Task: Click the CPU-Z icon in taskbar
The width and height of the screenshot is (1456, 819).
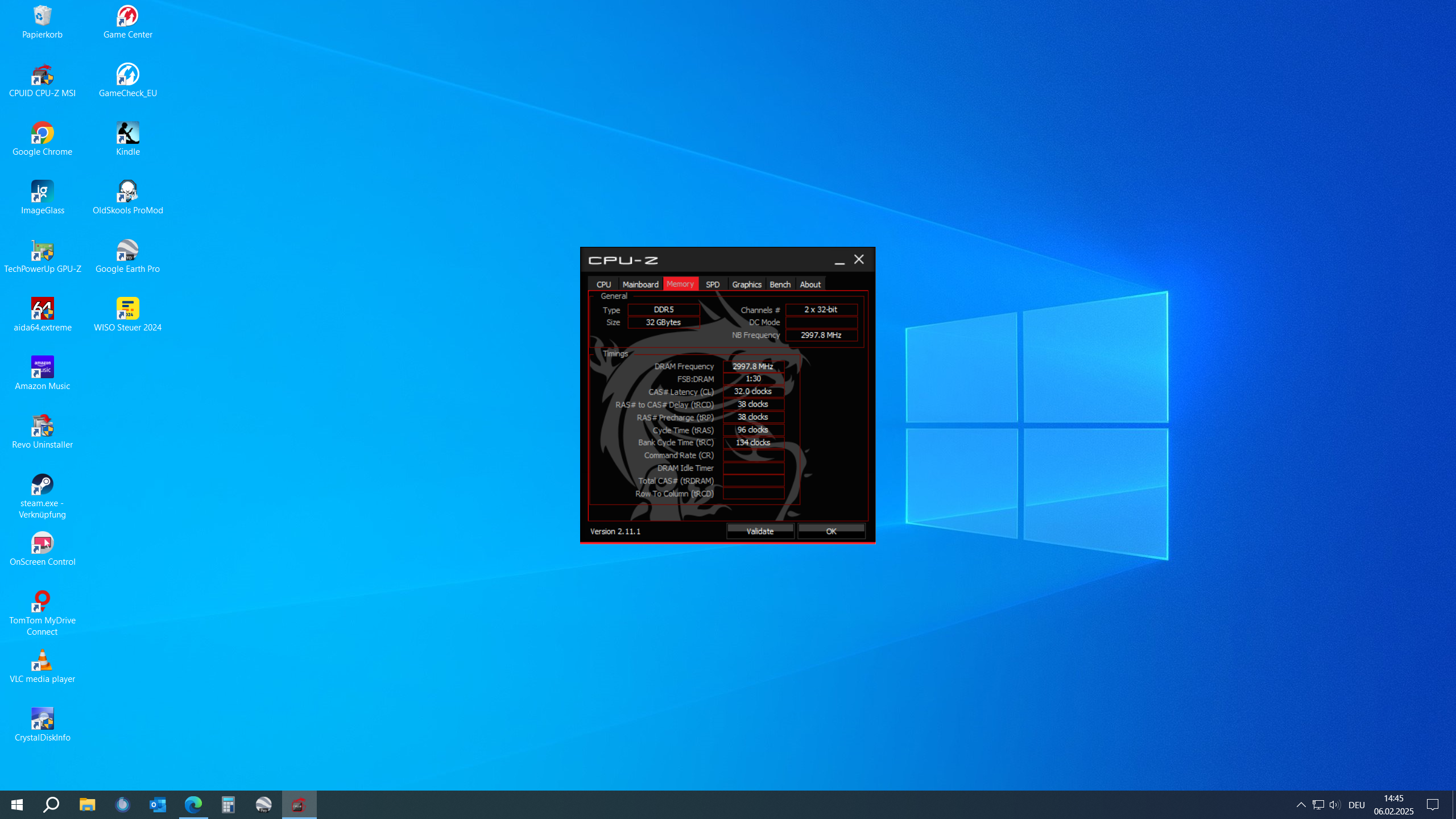Action: tap(299, 805)
